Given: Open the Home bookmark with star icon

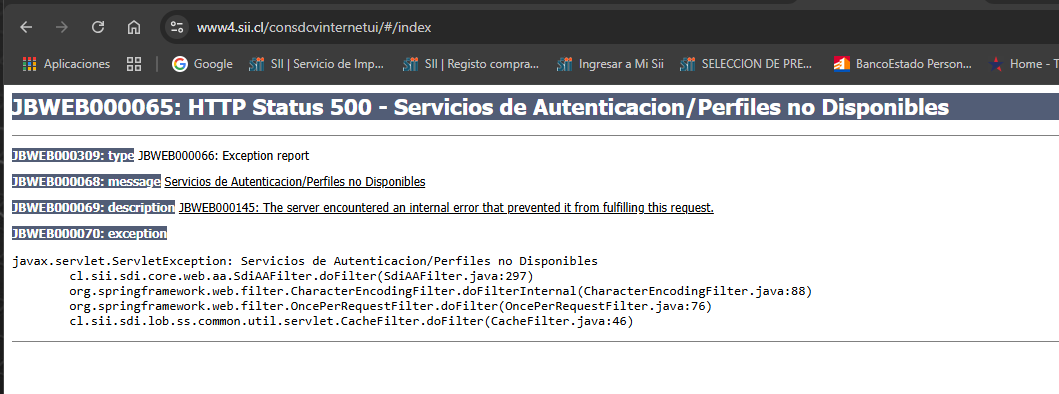Looking at the screenshot, I should [1023, 64].
